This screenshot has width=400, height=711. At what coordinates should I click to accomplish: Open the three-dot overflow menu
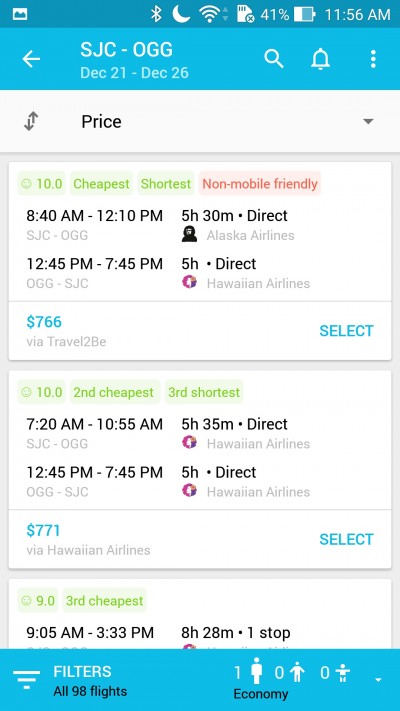coord(373,59)
